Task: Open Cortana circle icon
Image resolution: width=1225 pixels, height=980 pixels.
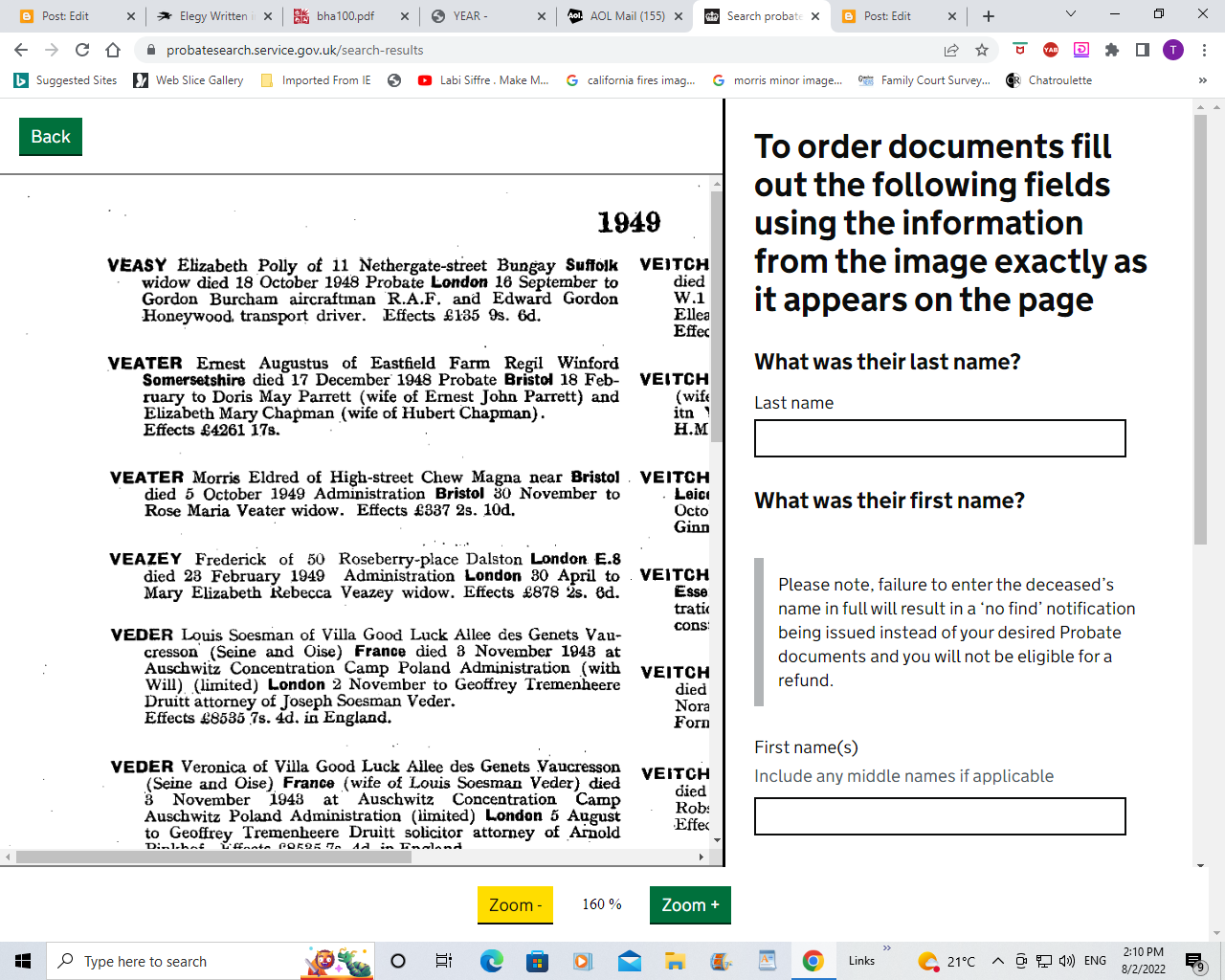Action: pos(398,961)
